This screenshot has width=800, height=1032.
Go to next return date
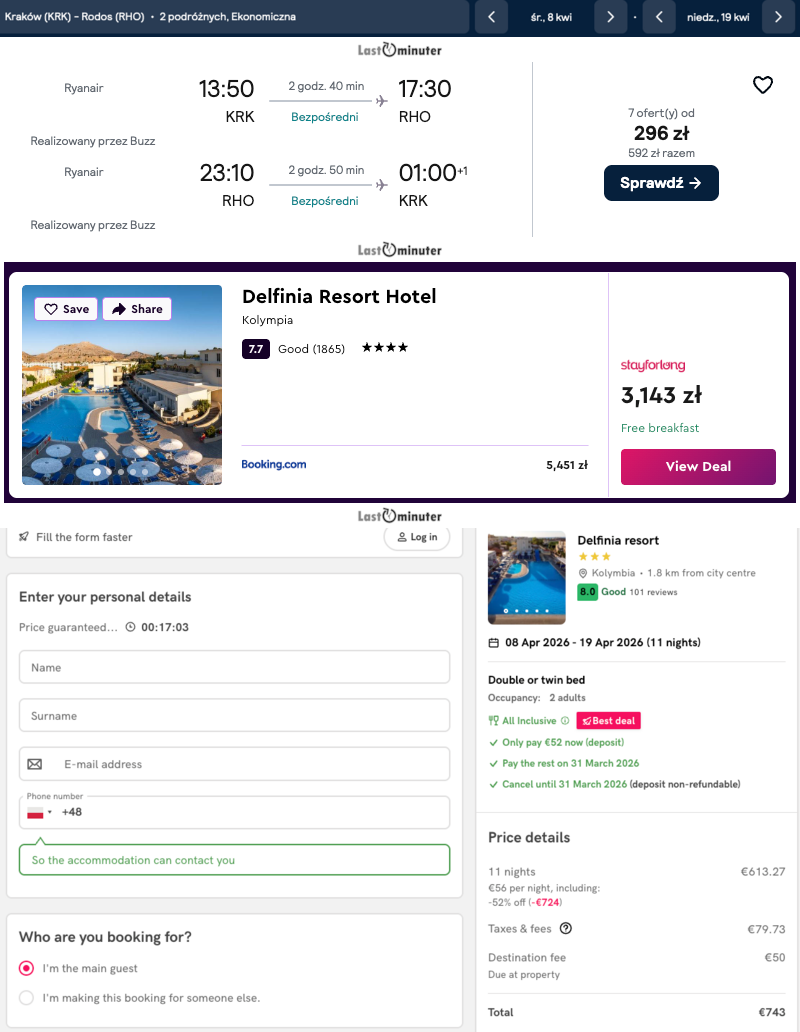point(778,17)
